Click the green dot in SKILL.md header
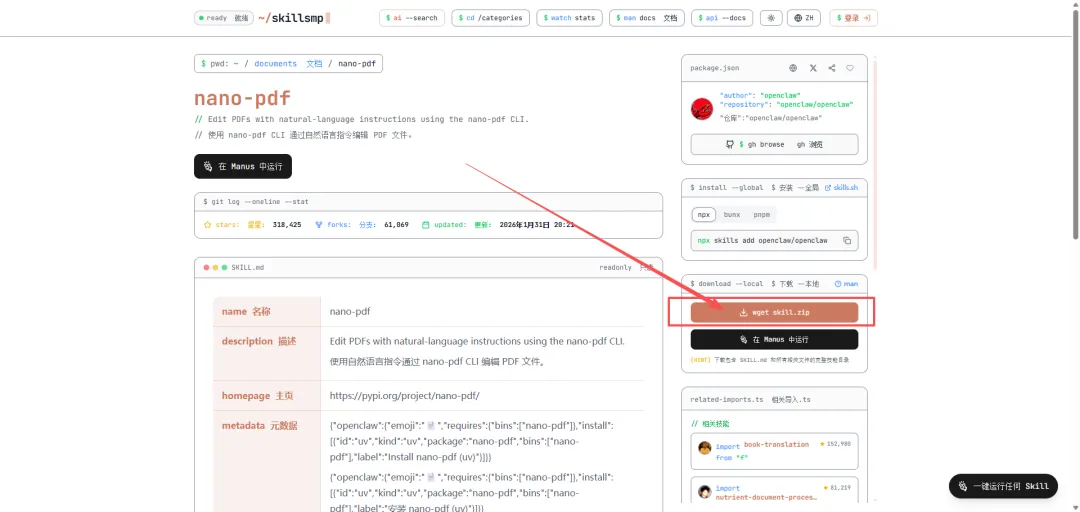The width and height of the screenshot is (1080, 512). pos(225,267)
